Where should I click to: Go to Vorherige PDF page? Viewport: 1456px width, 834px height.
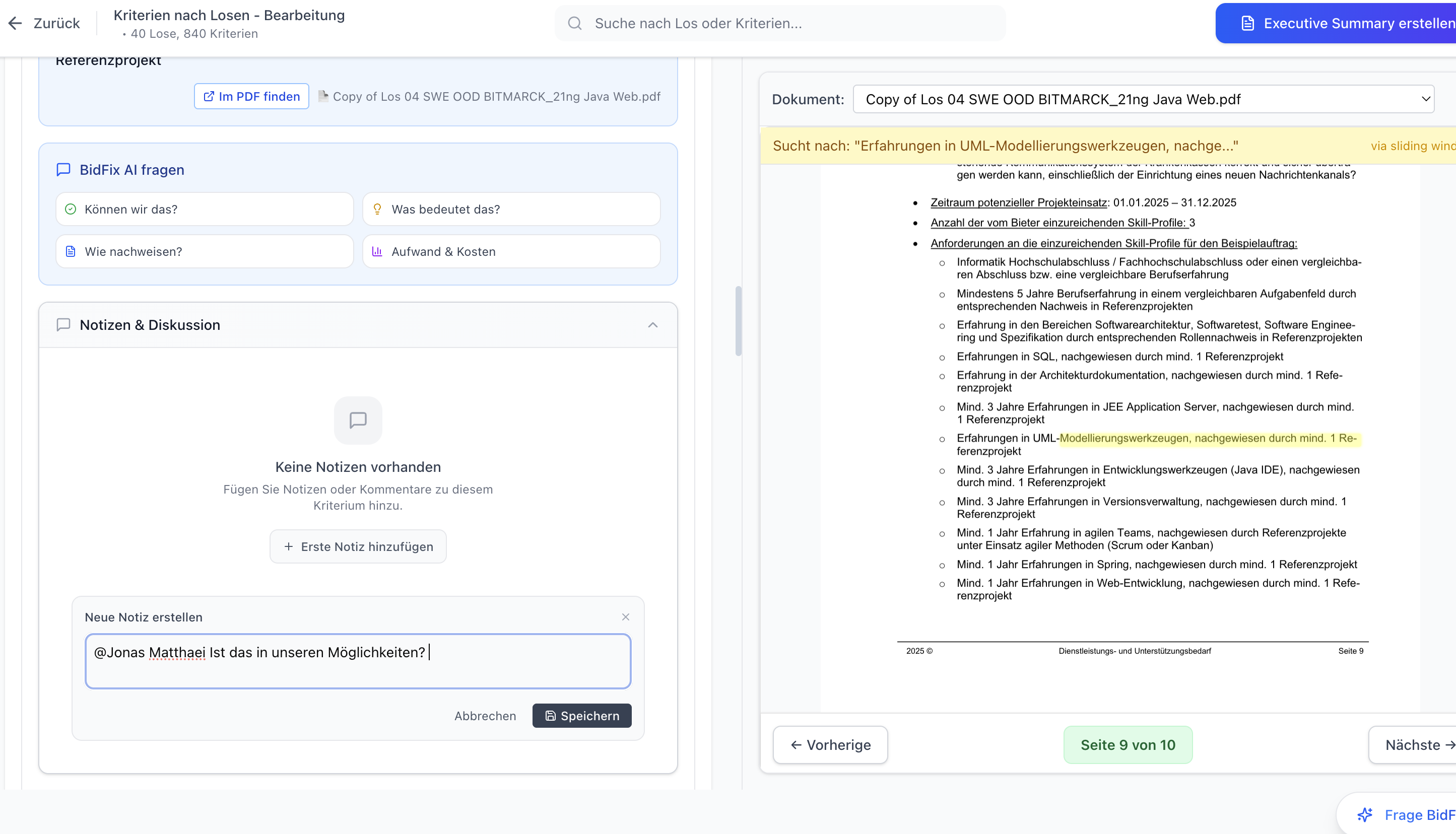point(830,745)
